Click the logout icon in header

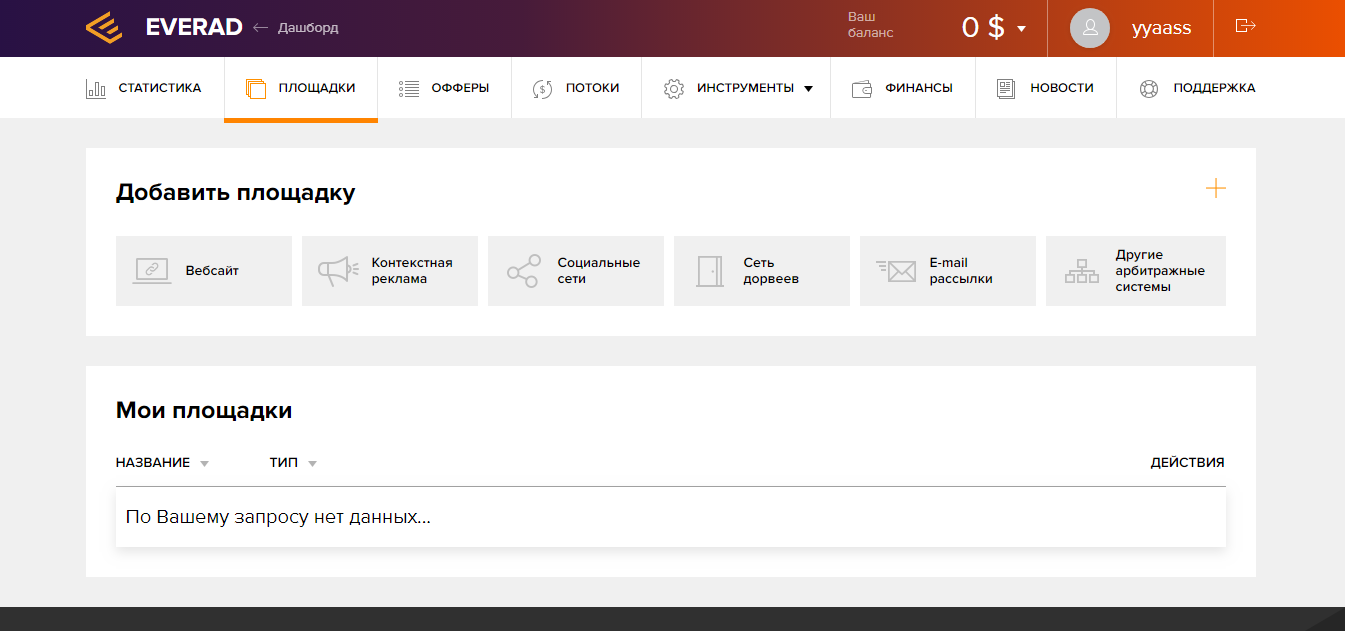(x=1245, y=25)
